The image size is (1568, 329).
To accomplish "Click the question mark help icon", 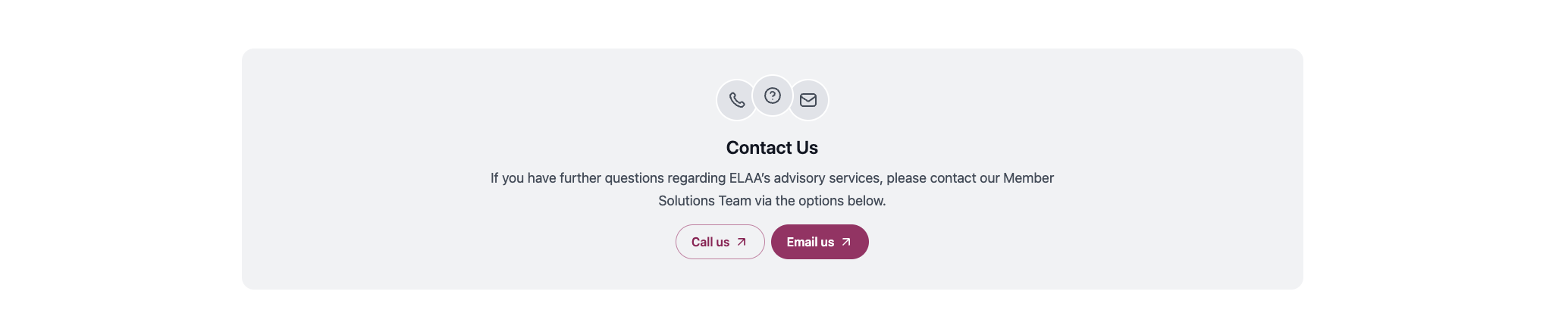I will (x=772, y=96).
